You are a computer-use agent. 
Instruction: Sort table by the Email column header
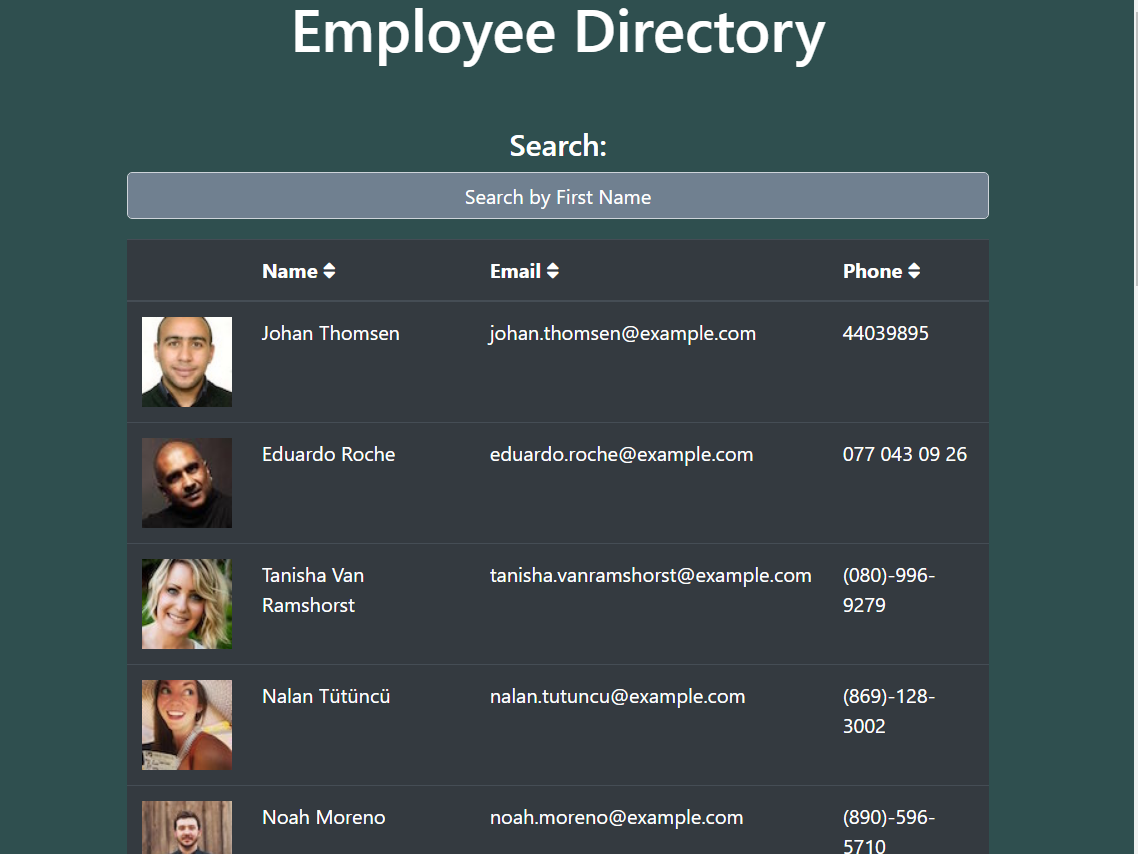(x=515, y=271)
